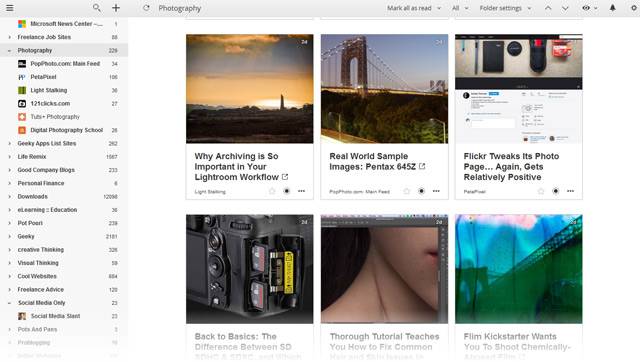Star the Real World Sample Images article
This screenshot has width=640, height=362.
coord(407,191)
